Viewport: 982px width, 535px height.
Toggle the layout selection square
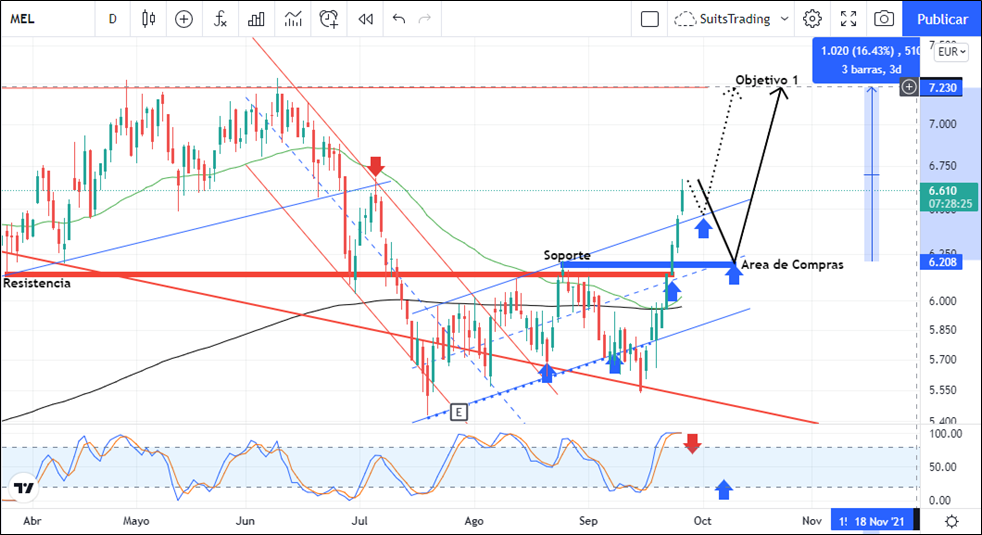click(650, 18)
